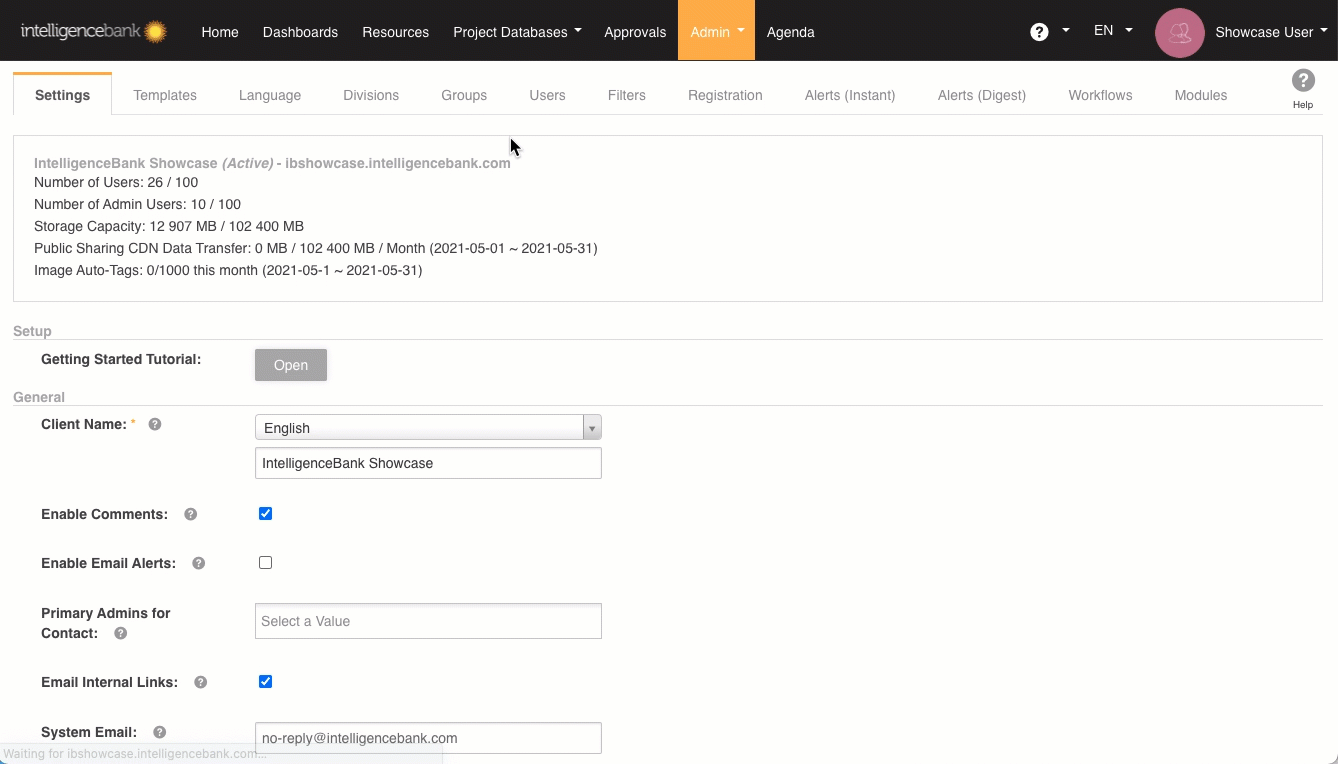Viewport: 1338px width, 764px height.
Task: Expand the Project Databases dropdown menu
Action: pos(517,32)
